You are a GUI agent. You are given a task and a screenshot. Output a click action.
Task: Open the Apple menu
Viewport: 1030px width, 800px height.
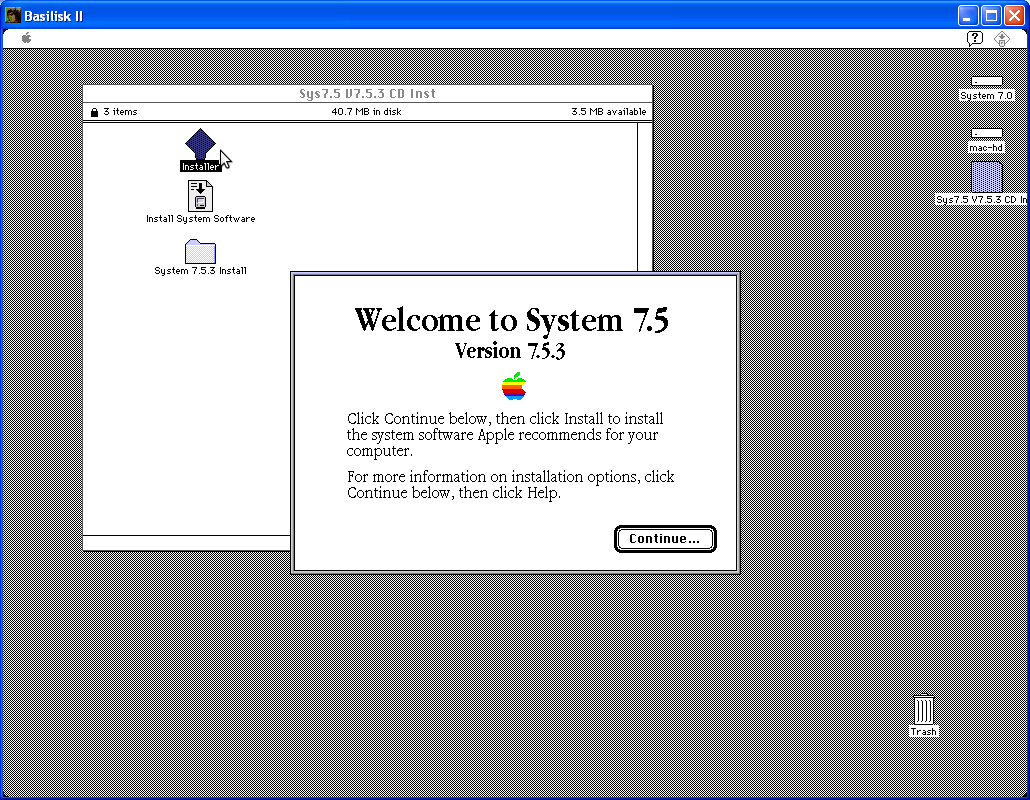(26, 38)
